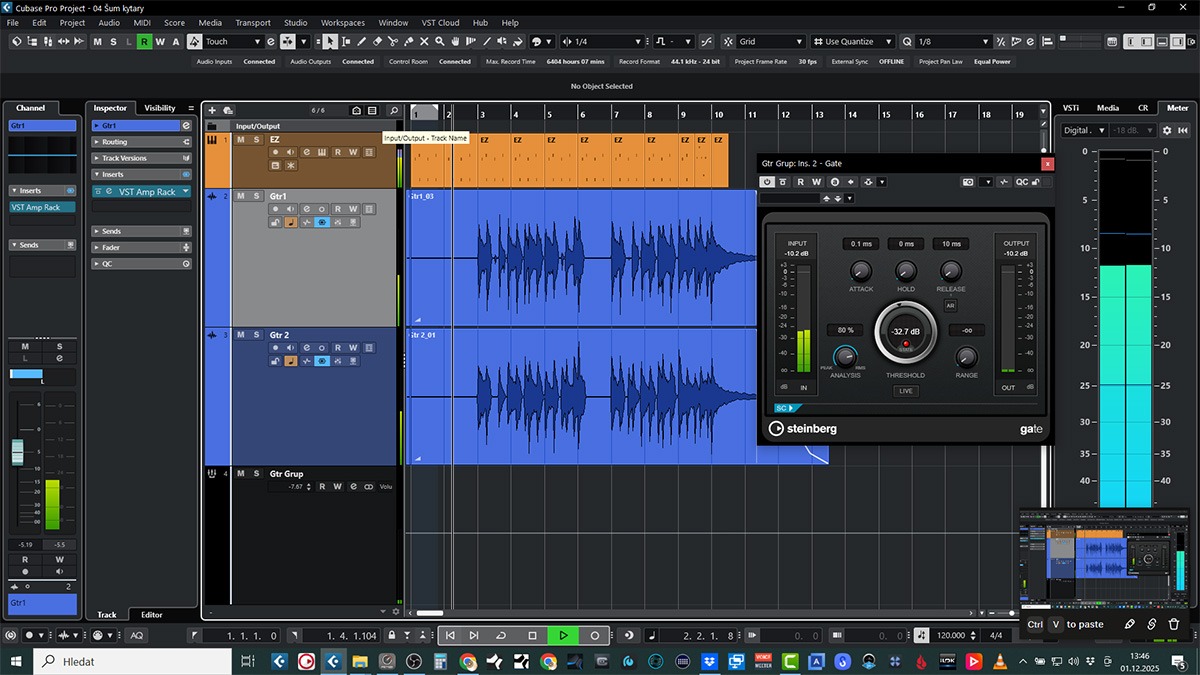Expand the Grid snap type dropdown

[770, 42]
